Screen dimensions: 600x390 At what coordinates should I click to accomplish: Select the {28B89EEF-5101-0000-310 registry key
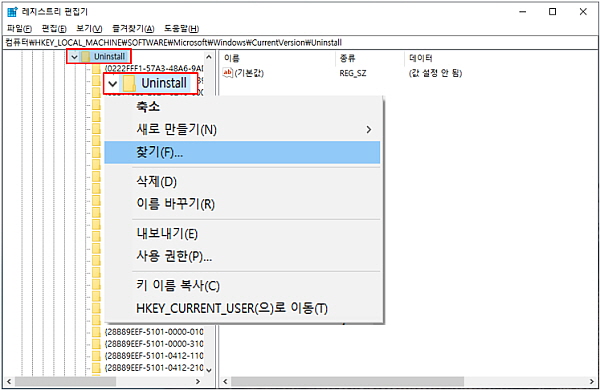coord(154,343)
